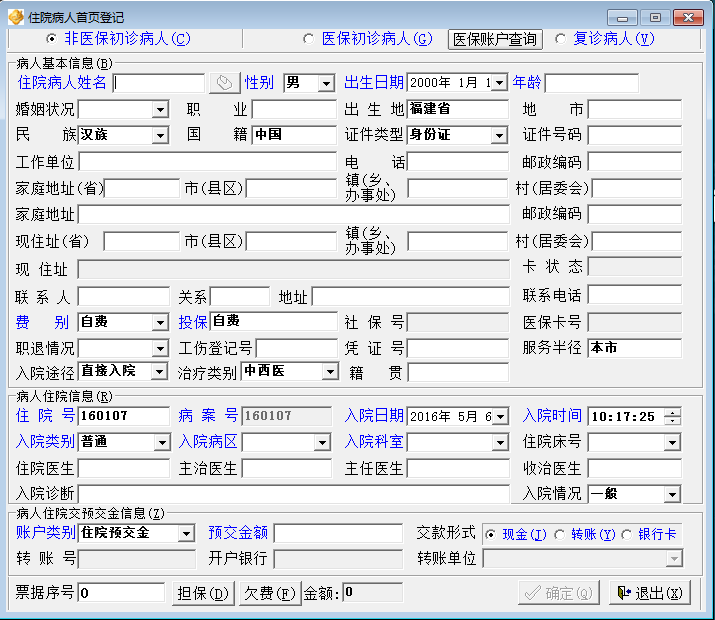Expand the 婚姻状况 dropdown
The height and width of the screenshot is (620, 715).
(160, 110)
